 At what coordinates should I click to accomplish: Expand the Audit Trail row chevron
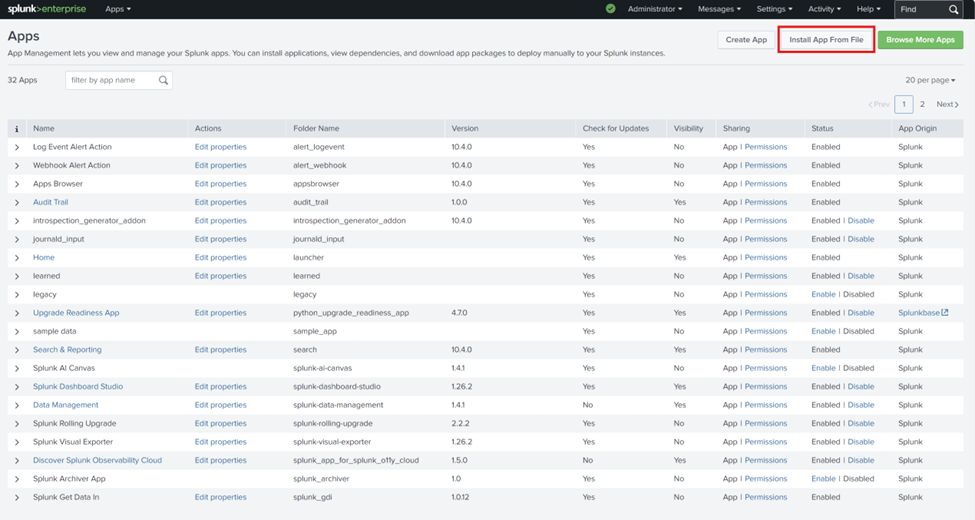(17, 203)
